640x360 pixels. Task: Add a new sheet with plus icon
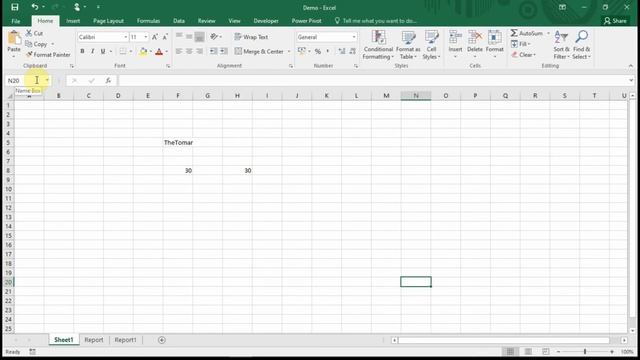tap(162, 340)
